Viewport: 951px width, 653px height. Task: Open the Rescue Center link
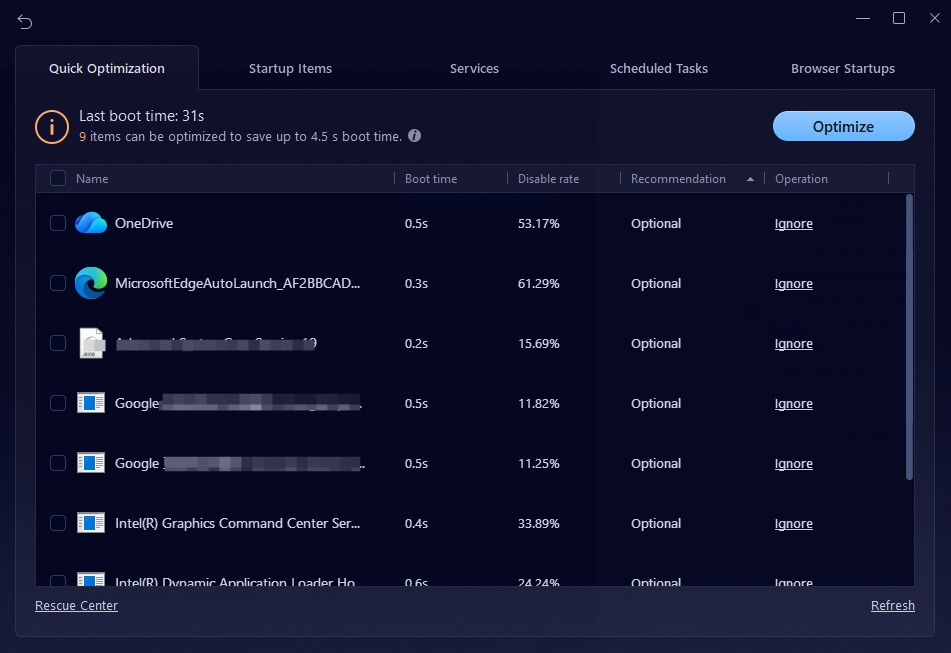point(76,606)
